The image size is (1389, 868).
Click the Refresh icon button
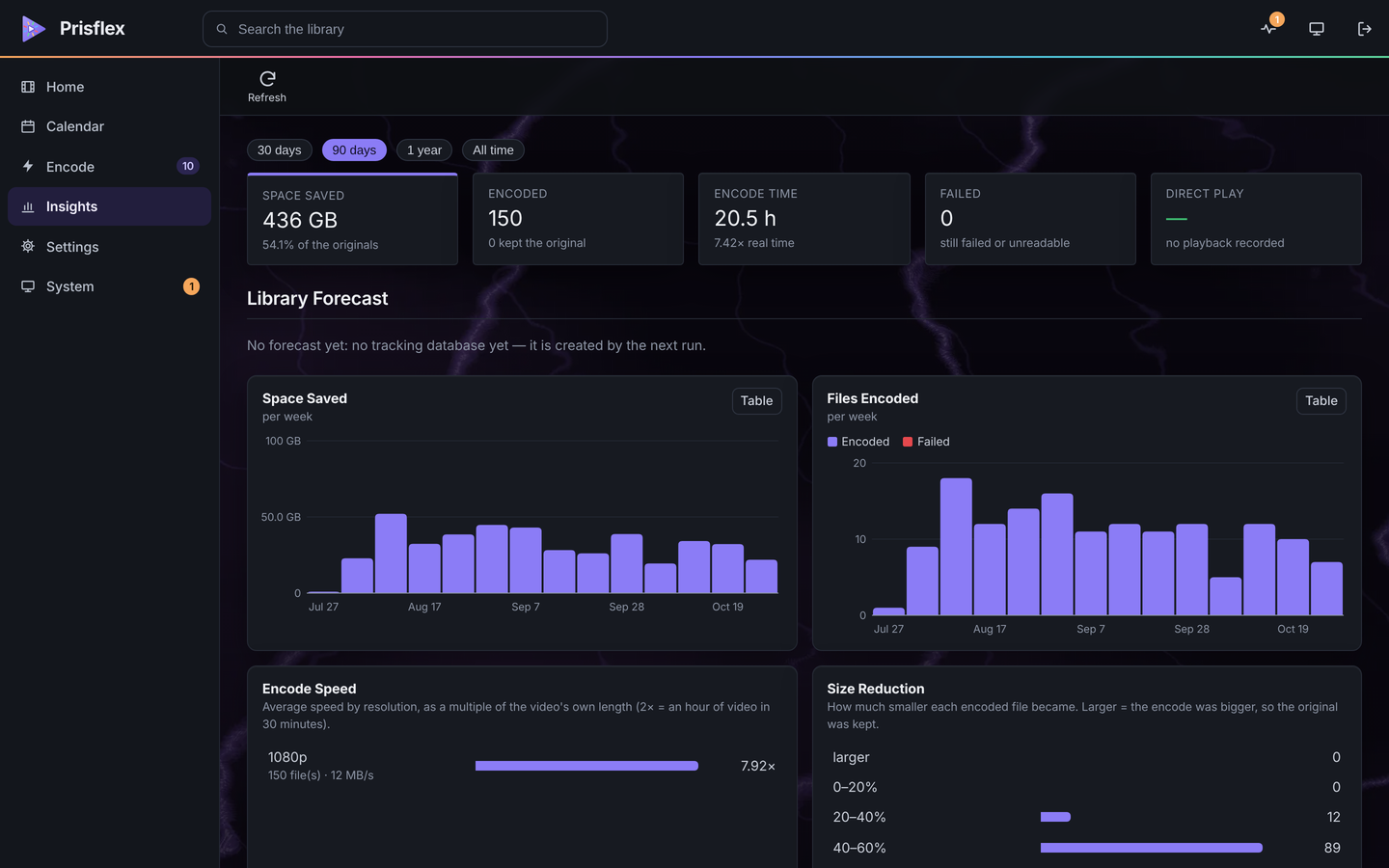click(x=267, y=86)
